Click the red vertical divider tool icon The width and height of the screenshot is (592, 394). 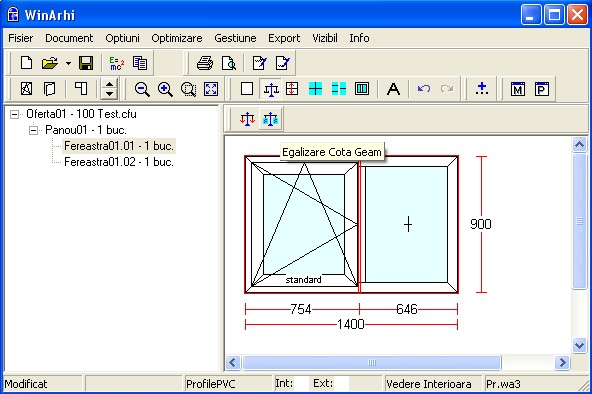point(292,89)
